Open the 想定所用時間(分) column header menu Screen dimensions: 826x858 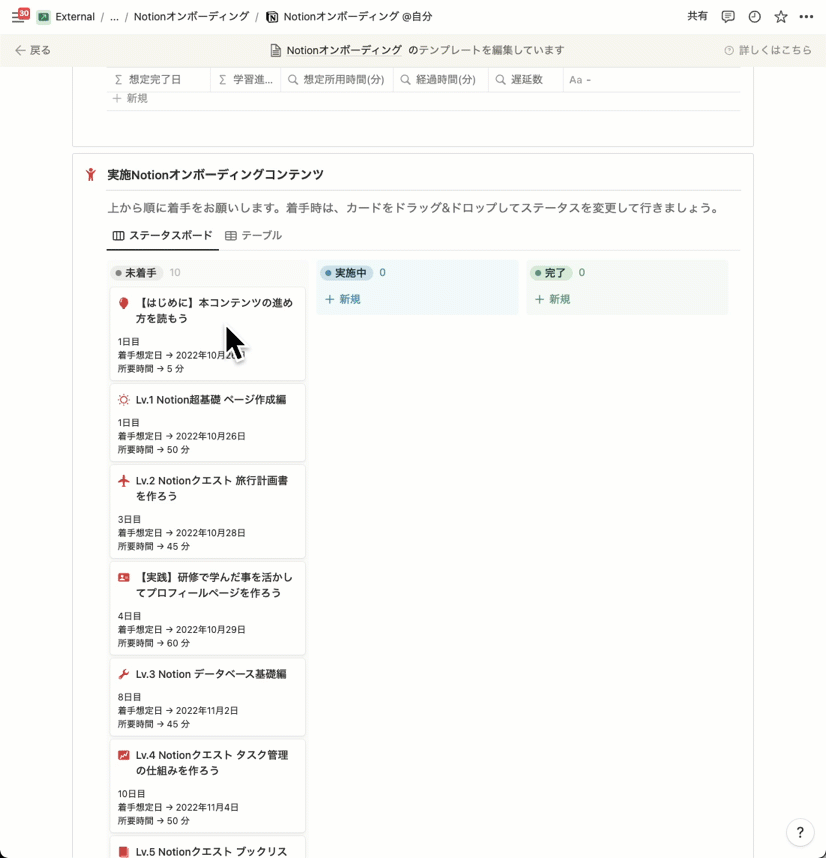click(x=337, y=80)
